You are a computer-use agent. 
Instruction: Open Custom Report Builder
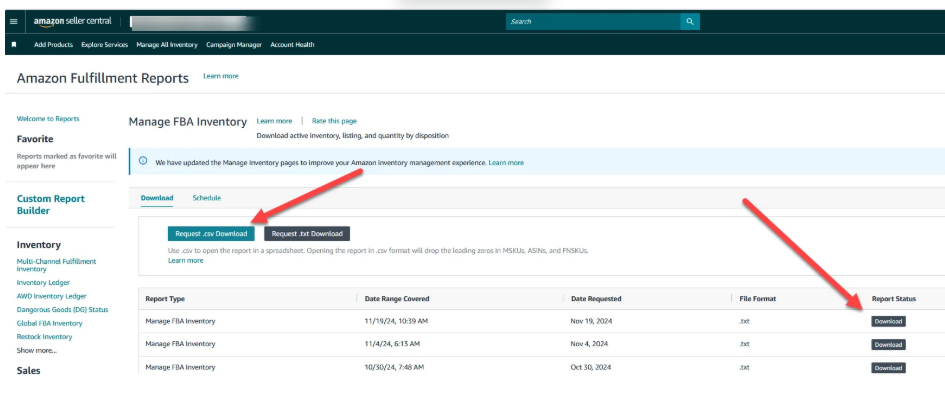click(51, 205)
